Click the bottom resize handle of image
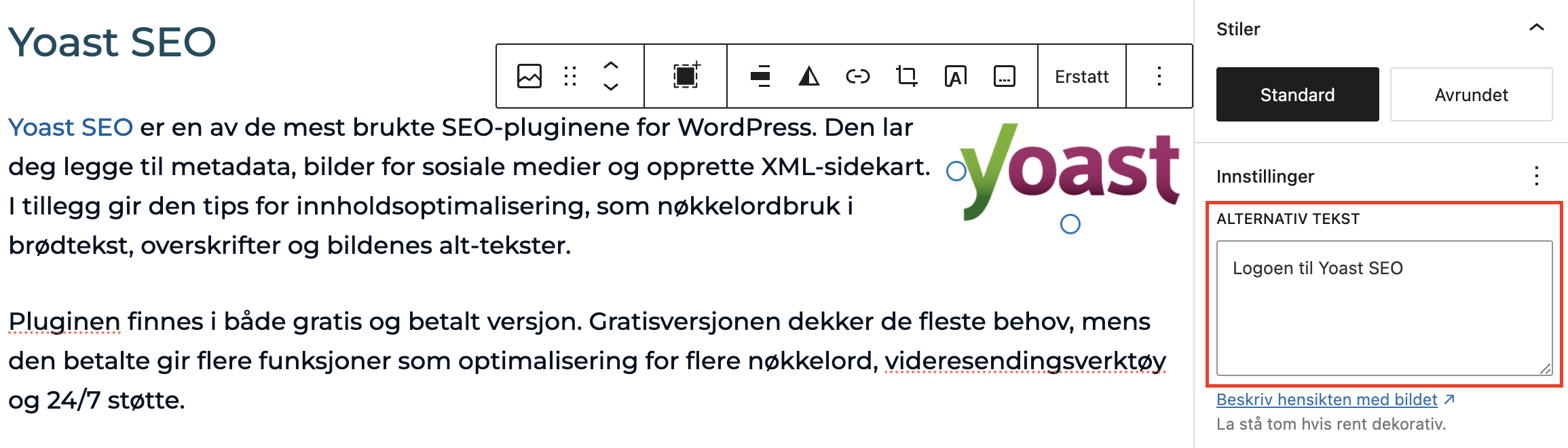This screenshot has height=448, width=1568. [1070, 224]
